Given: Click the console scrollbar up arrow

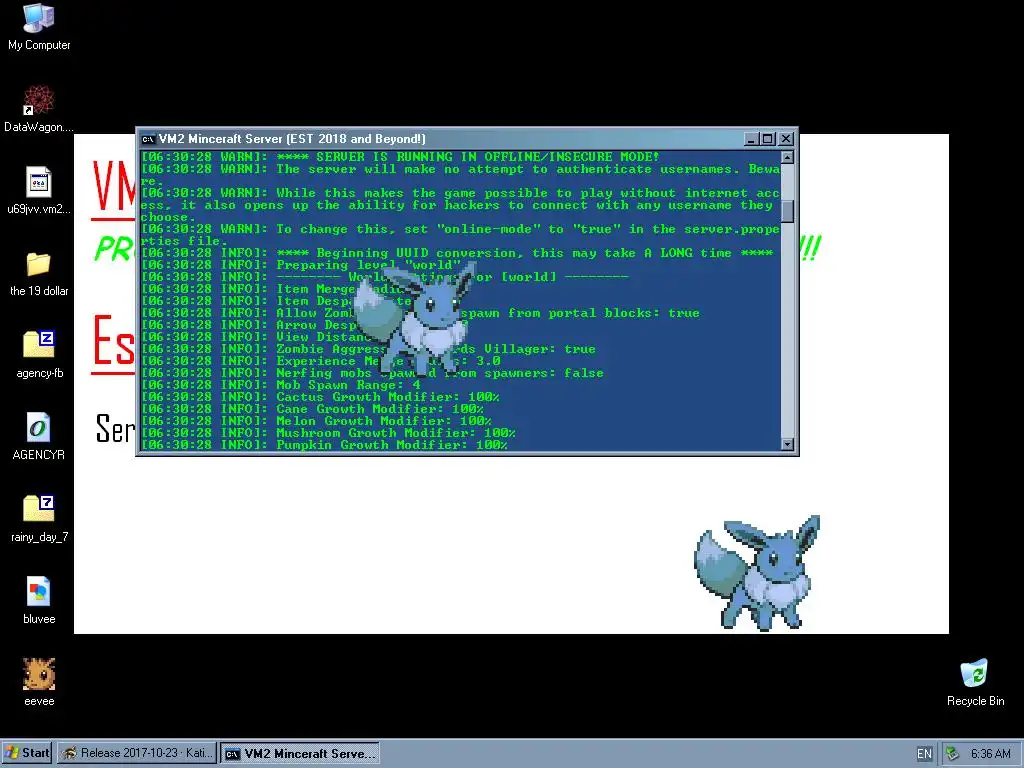Looking at the screenshot, I should tap(788, 157).
